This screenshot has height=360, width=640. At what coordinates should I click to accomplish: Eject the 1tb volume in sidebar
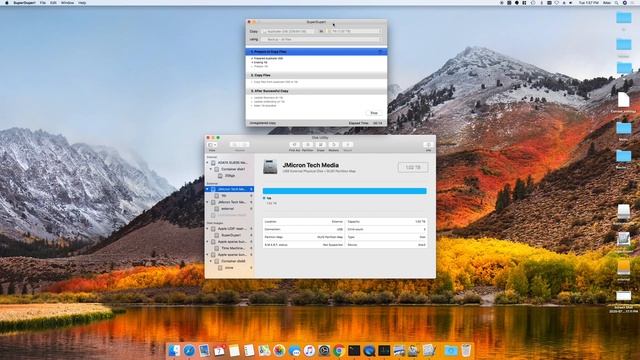pos(251,196)
